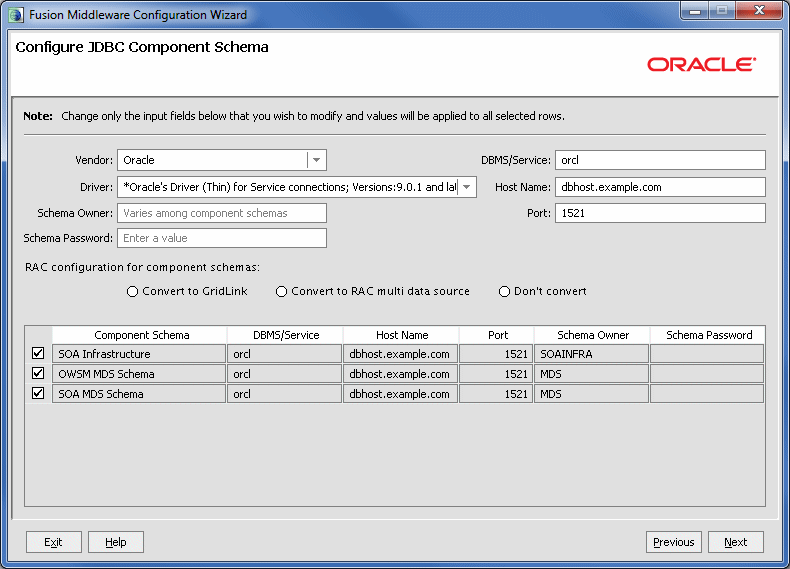The width and height of the screenshot is (790, 569).
Task: Select Convert to GridLink radio button
Action: point(133,291)
